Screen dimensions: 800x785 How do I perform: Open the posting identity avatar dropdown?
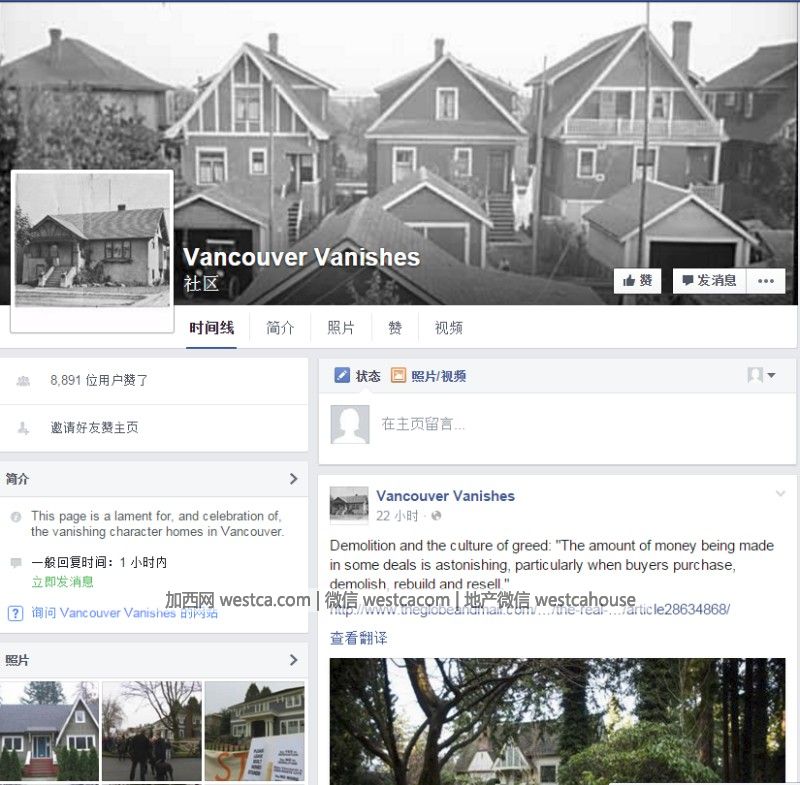[x=761, y=375]
